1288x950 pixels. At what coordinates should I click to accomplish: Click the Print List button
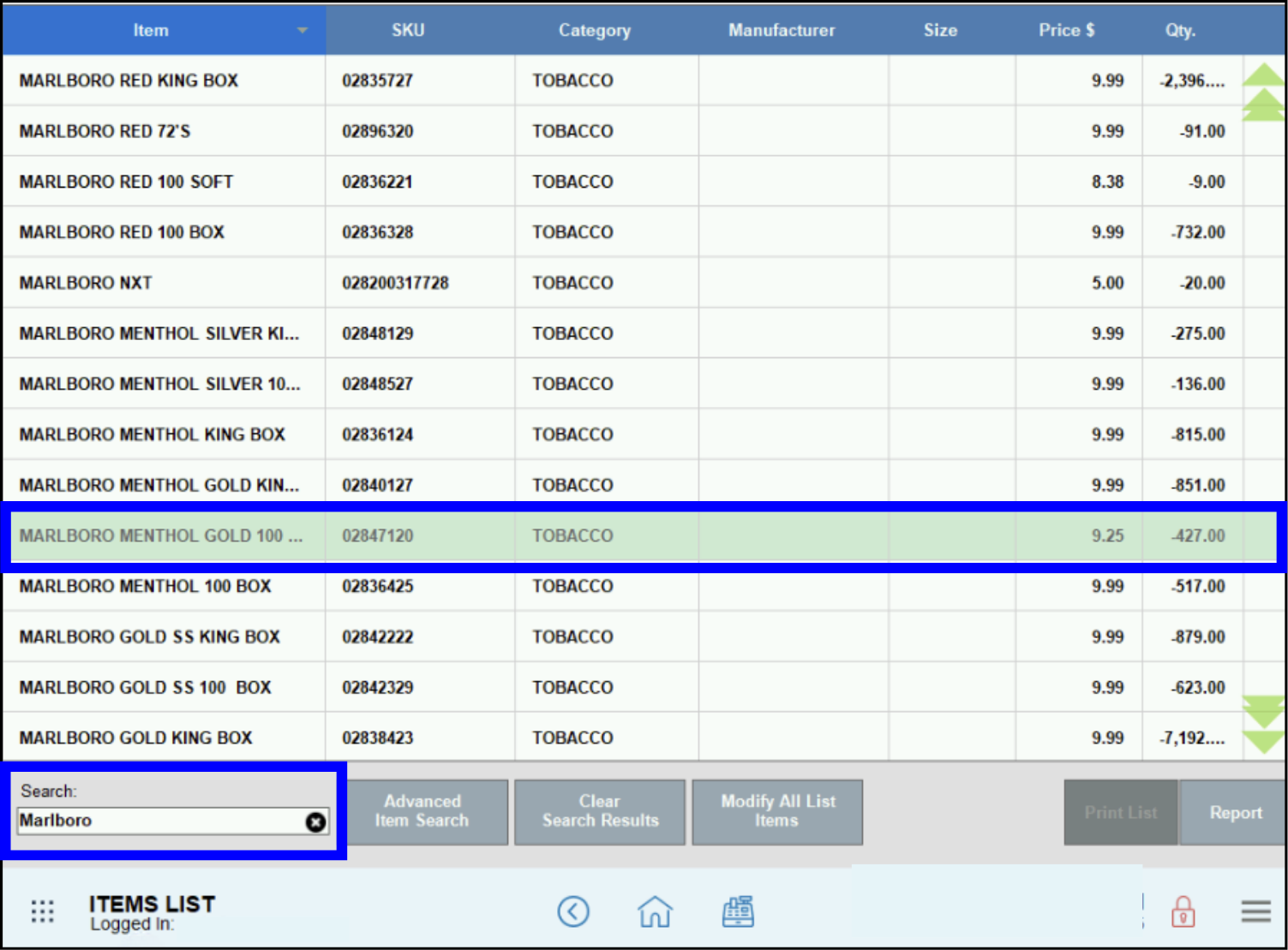[x=1121, y=812]
